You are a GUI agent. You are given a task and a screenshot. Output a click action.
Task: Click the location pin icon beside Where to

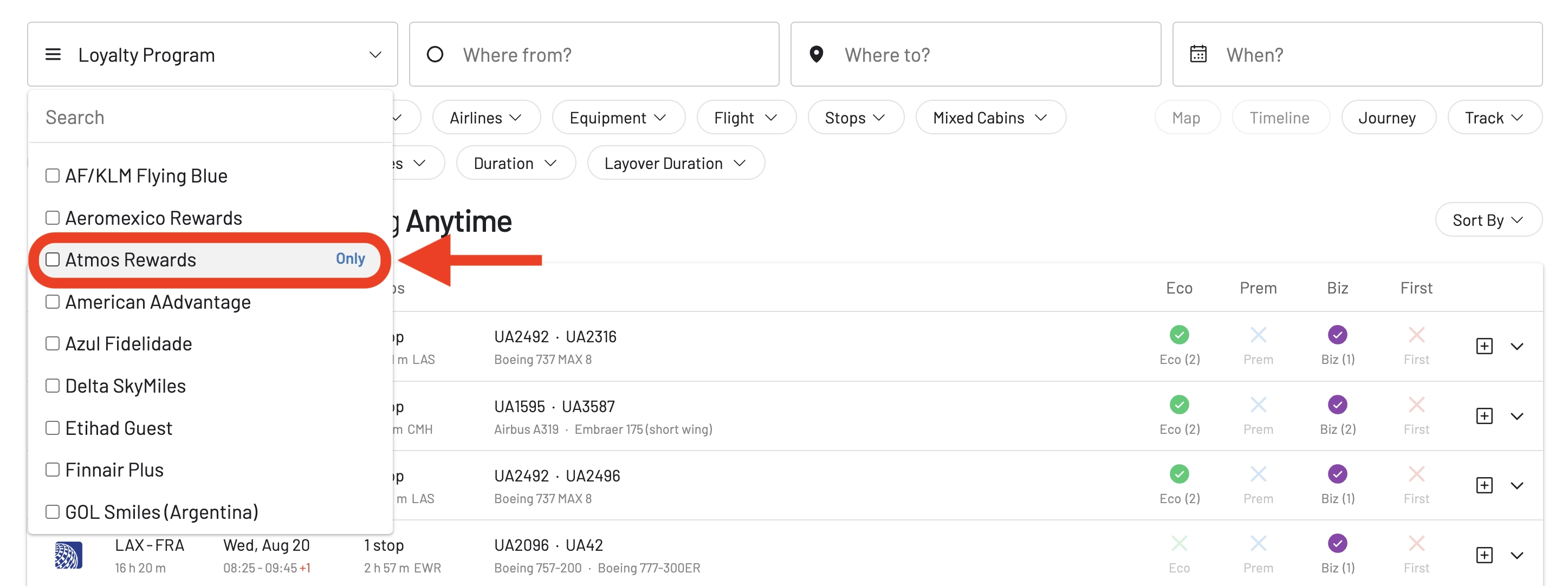pyautogui.click(x=817, y=54)
